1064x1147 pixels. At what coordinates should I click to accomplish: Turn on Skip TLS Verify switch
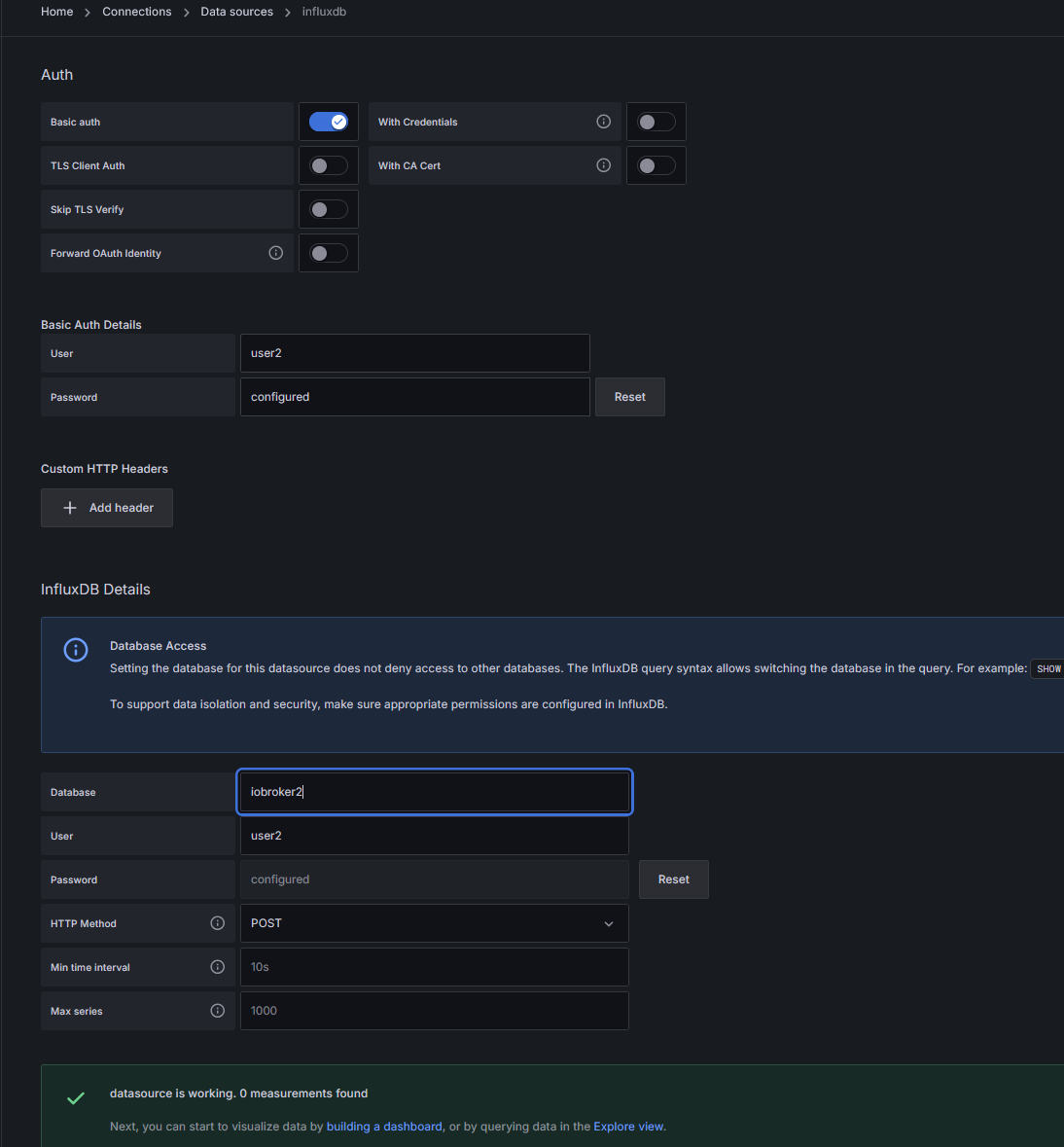[x=329, y=209]
